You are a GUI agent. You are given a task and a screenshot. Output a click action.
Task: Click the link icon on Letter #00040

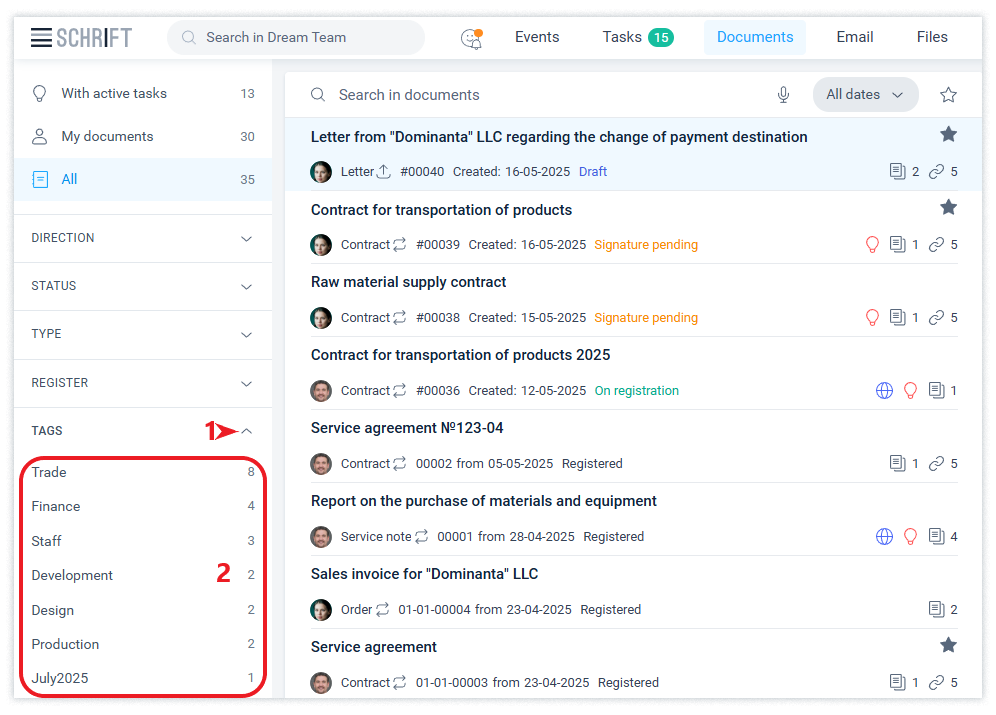coord(936,172)
